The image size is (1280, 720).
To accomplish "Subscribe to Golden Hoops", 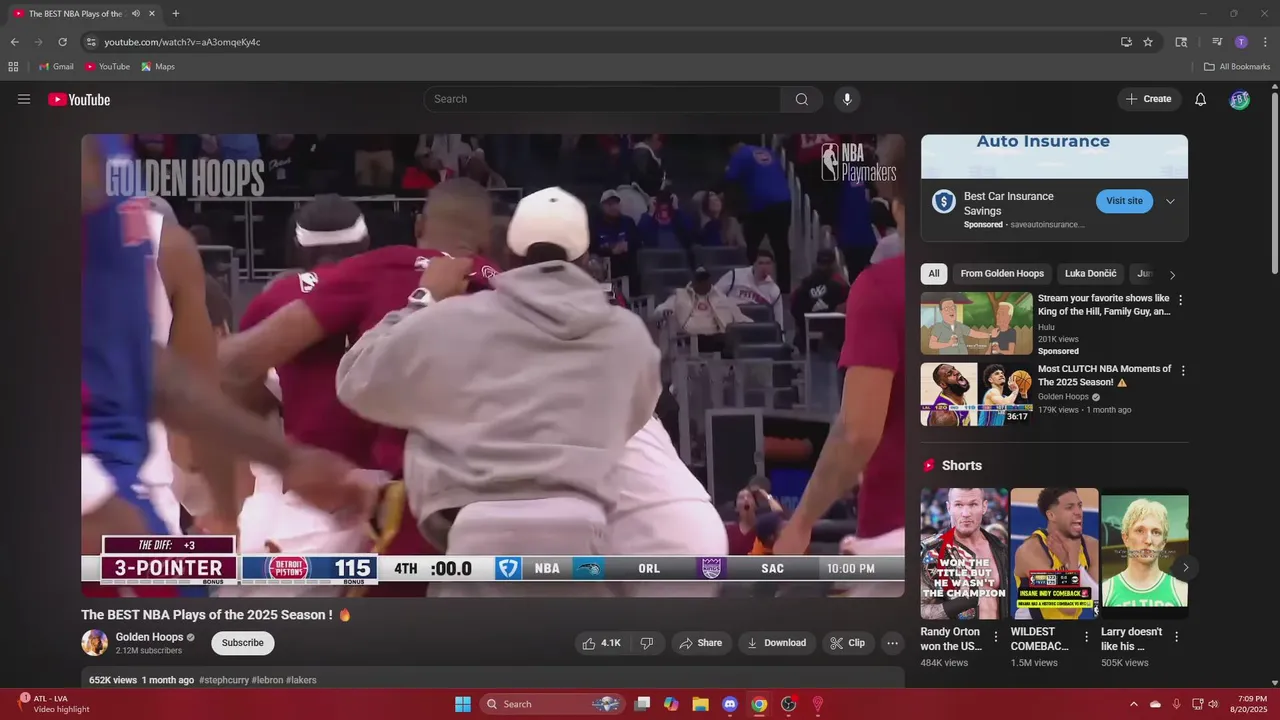I will click(x=243, y=643).
